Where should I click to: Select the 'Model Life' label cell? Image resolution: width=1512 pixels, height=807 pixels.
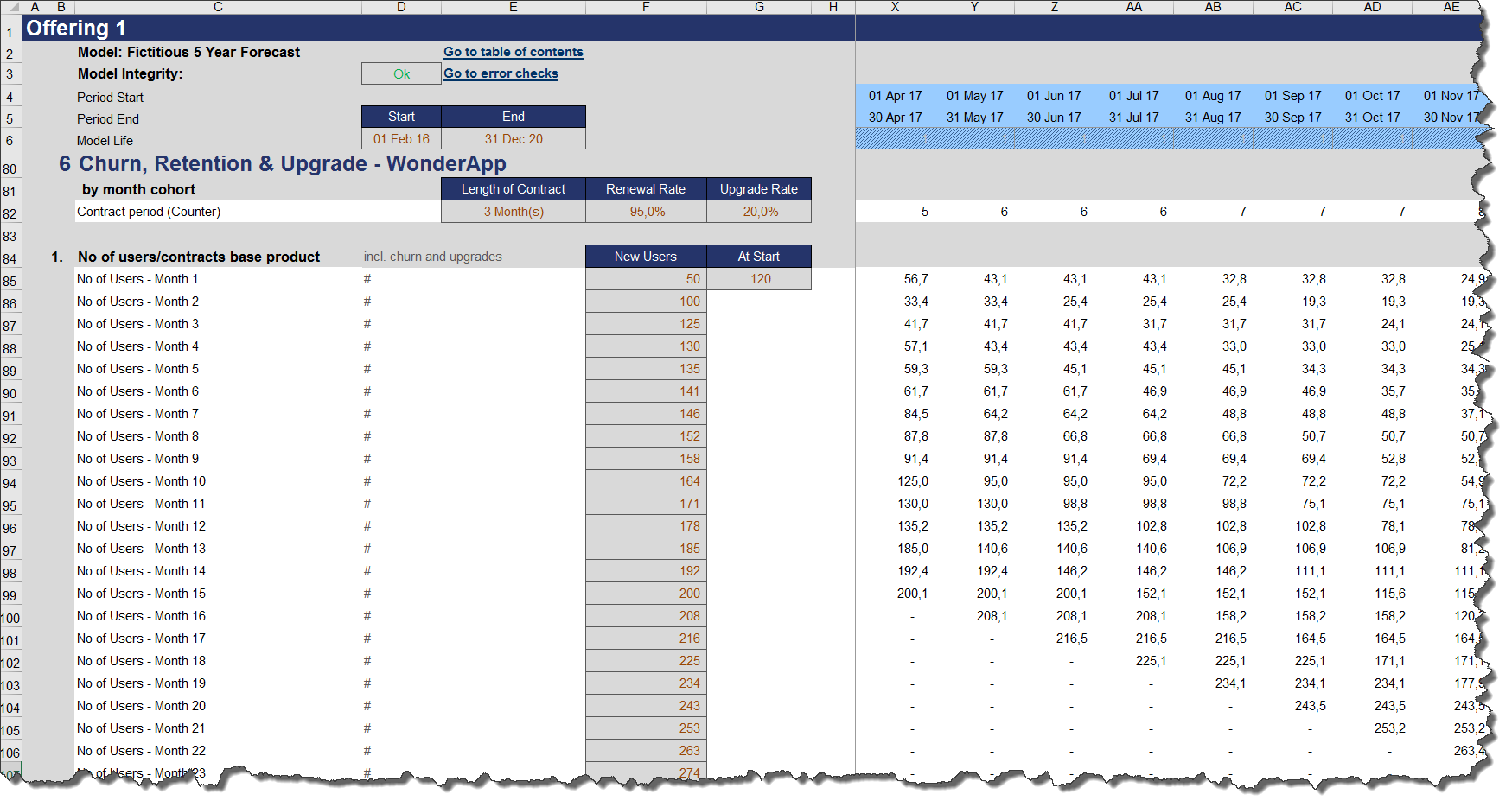[105, 141]
